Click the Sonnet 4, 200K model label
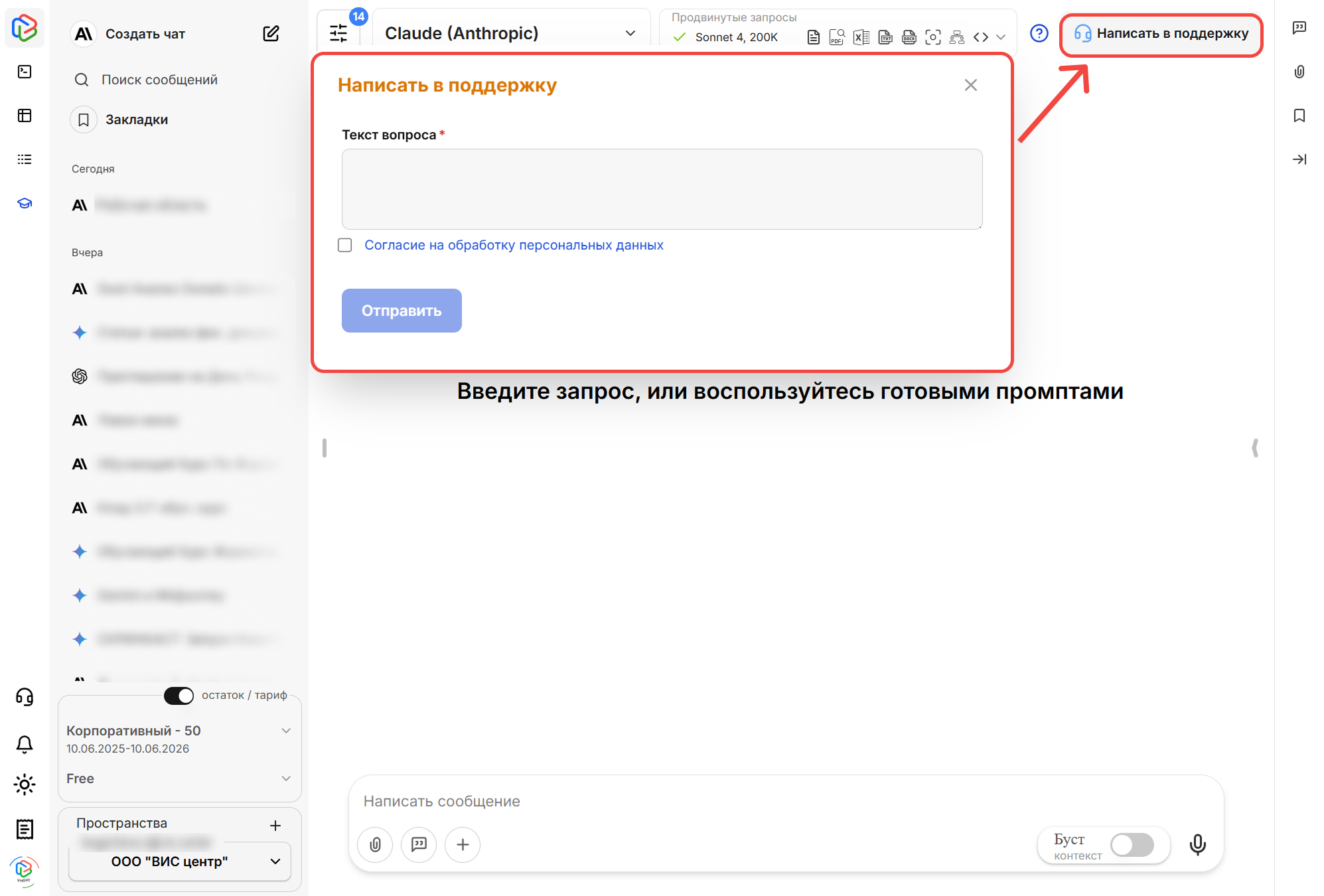1324x896 pixels. [736, 37]
